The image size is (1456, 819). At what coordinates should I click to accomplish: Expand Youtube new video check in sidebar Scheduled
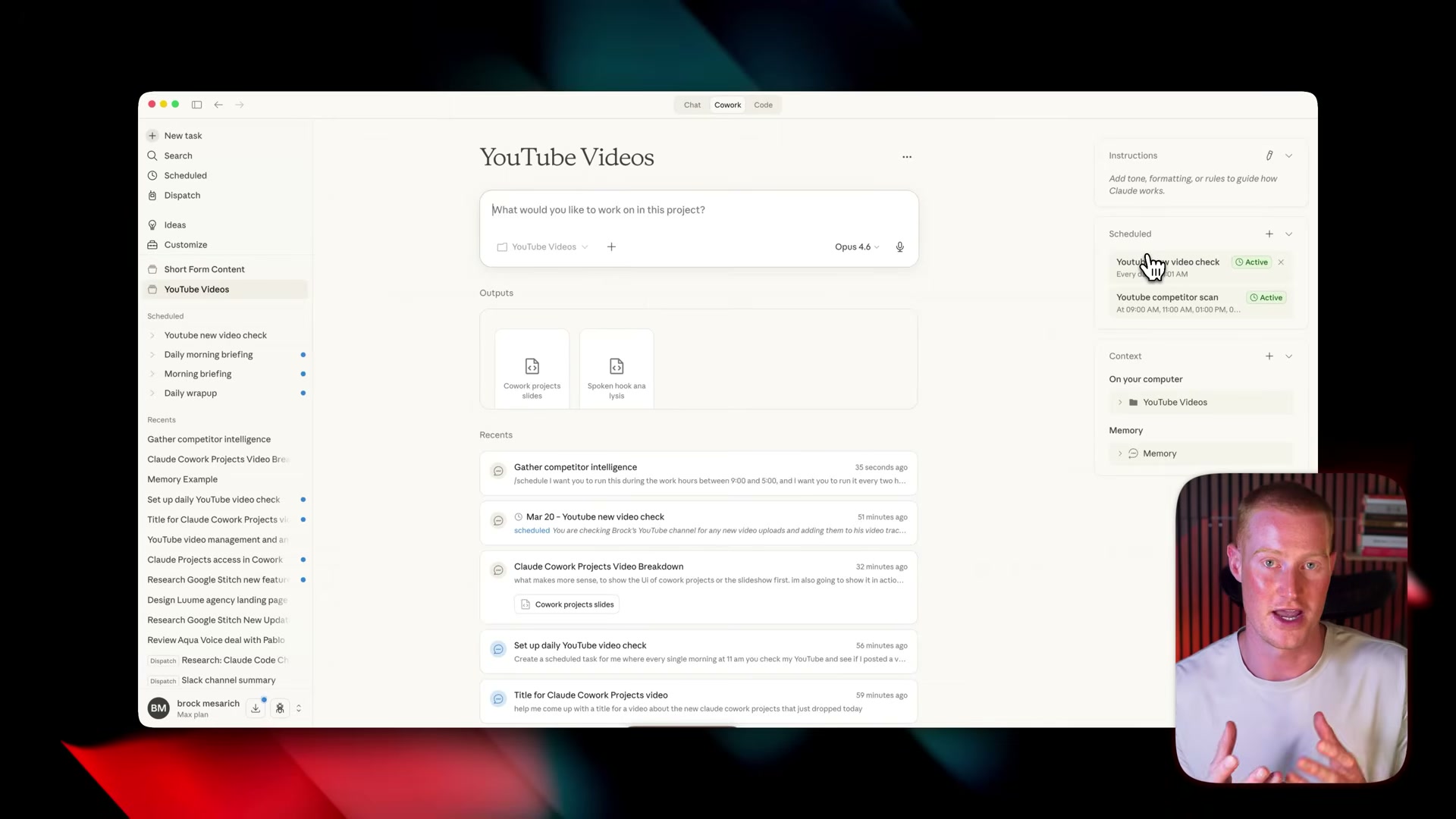point(152,335)
